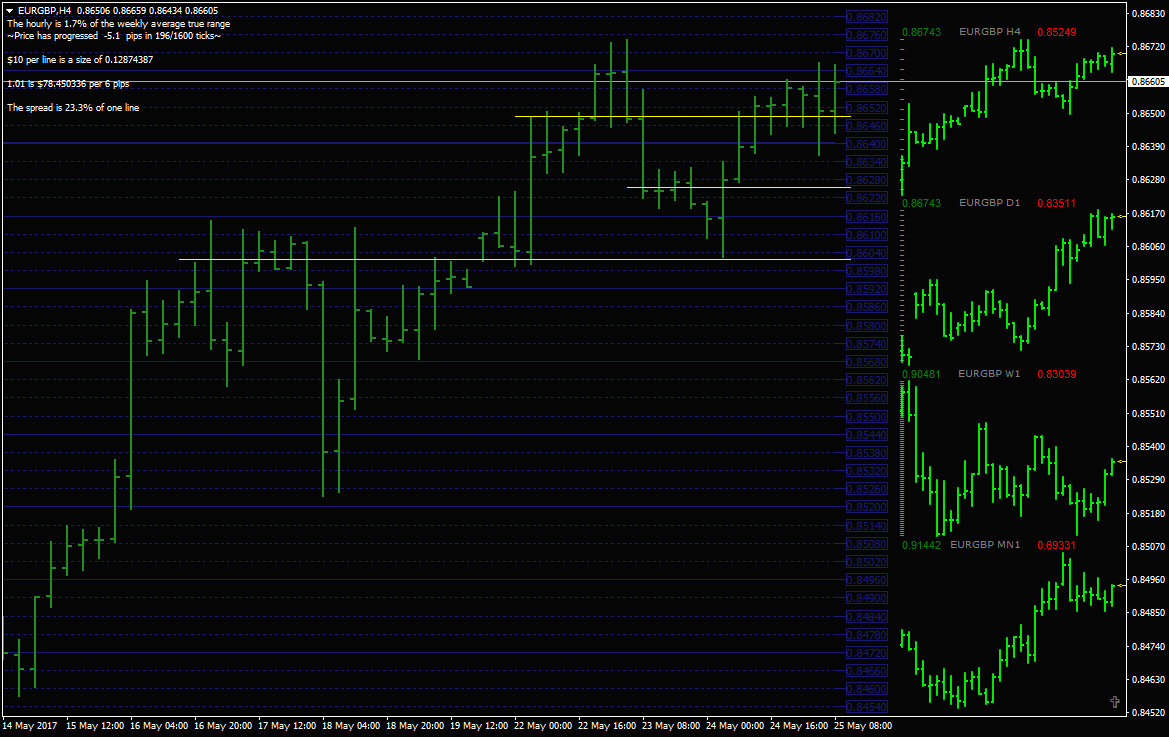
Task: Click the red 0.83511 low value
Action: (1056, 203)
